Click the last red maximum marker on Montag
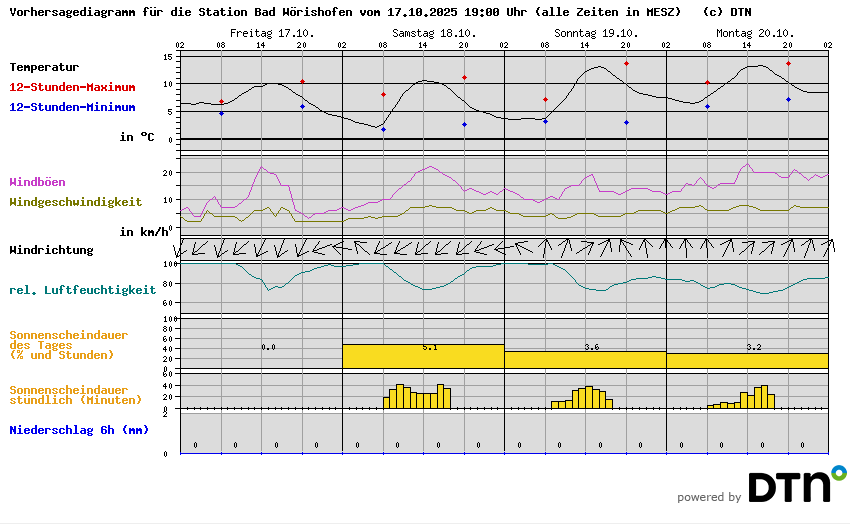Image resolution: width=850 pixels, height=524 pixels. (788, 64)
